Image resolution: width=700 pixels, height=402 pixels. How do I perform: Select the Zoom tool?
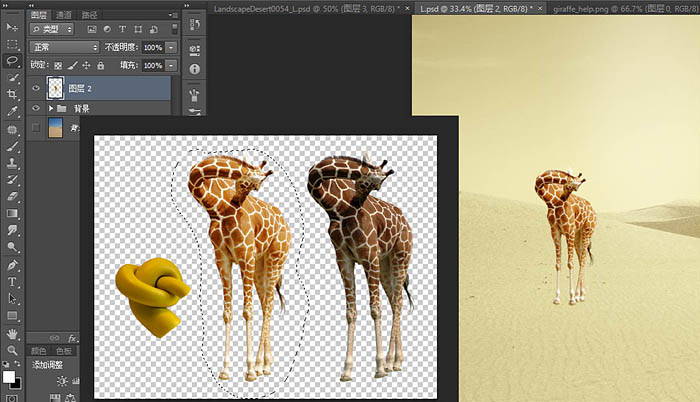point(13,350)
